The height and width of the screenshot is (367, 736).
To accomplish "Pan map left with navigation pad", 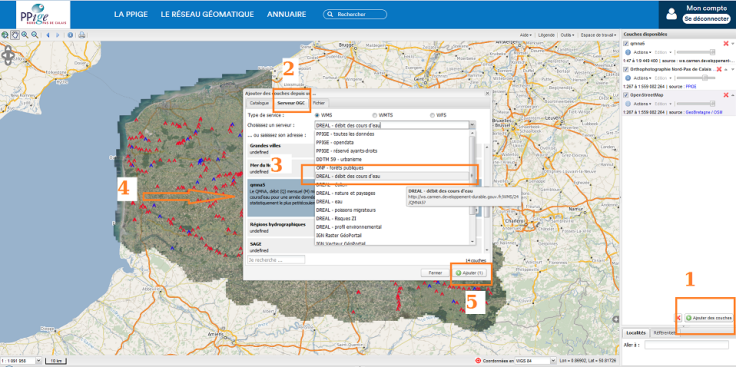I will [x=4, y=56].
